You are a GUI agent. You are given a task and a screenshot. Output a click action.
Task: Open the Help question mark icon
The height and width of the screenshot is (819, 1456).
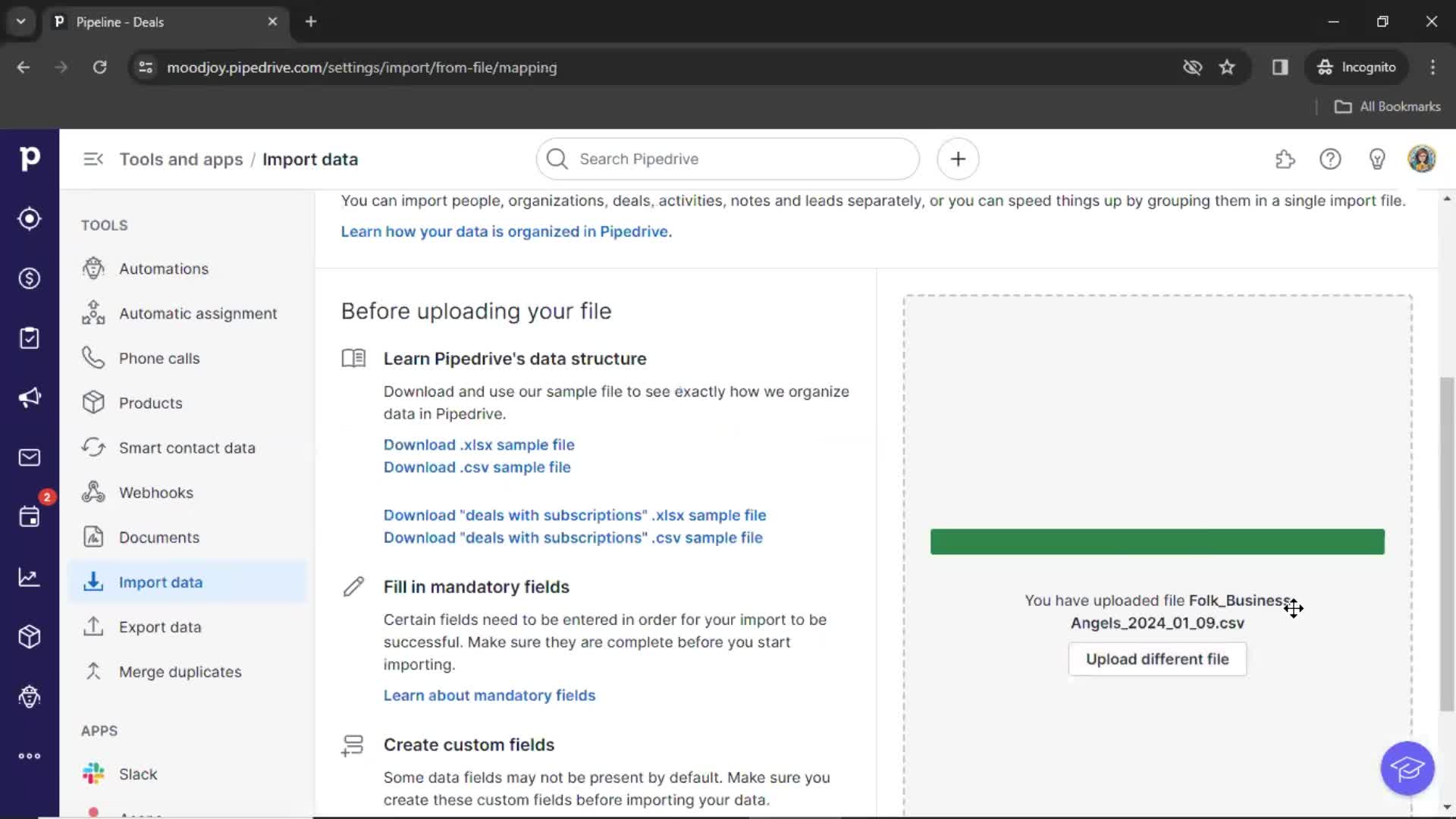click(1330, 159)
